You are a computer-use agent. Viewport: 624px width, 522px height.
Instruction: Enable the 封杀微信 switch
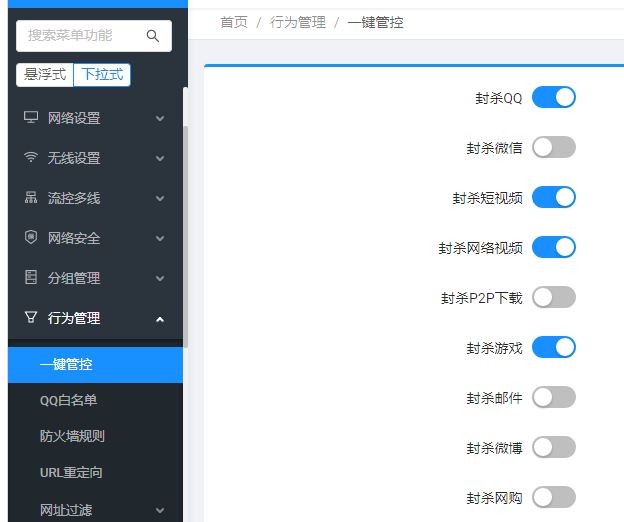(554, 147)
